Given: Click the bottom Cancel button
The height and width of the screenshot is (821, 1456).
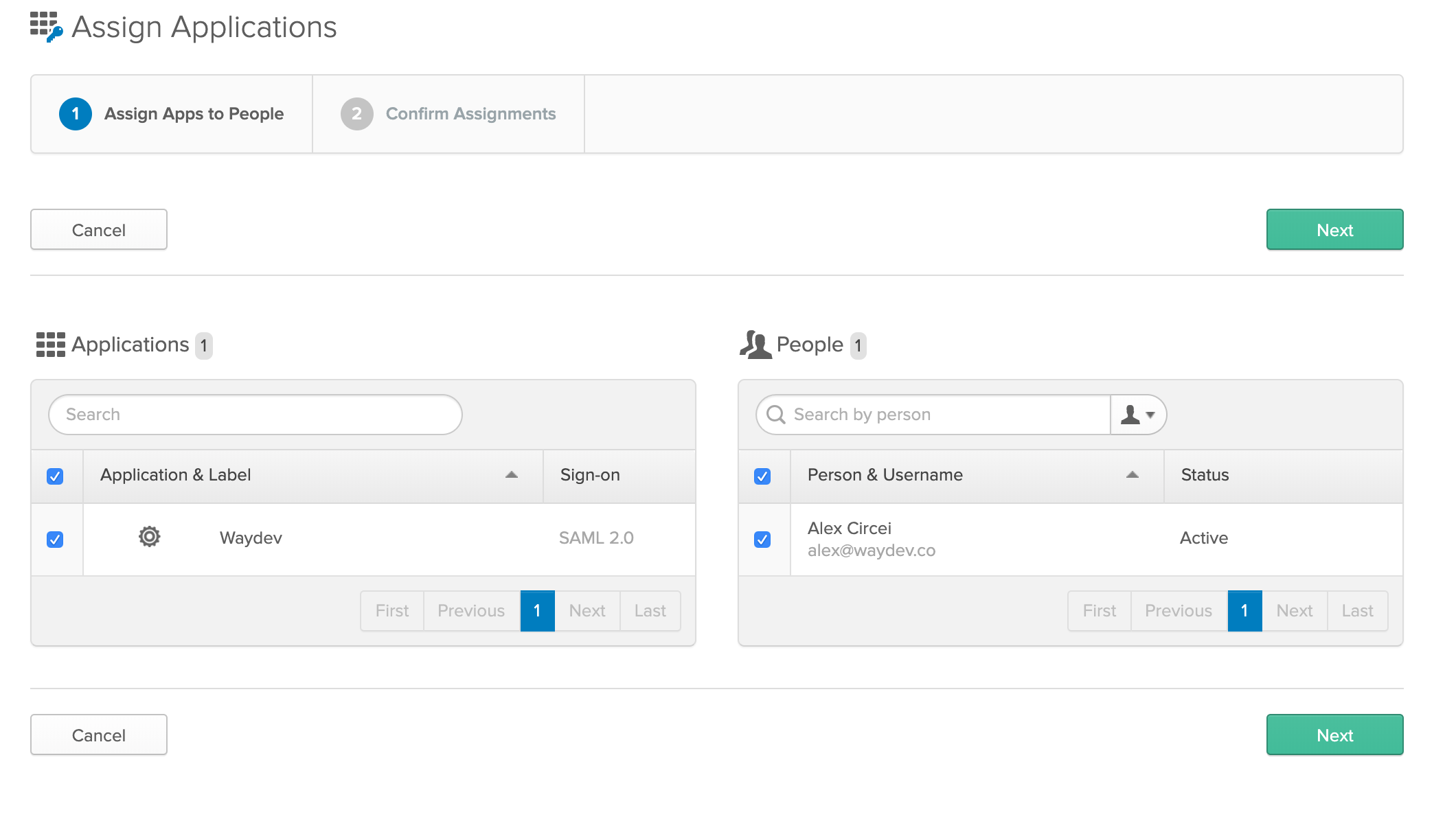Looking at the screenshot, I should pos(99,735).
